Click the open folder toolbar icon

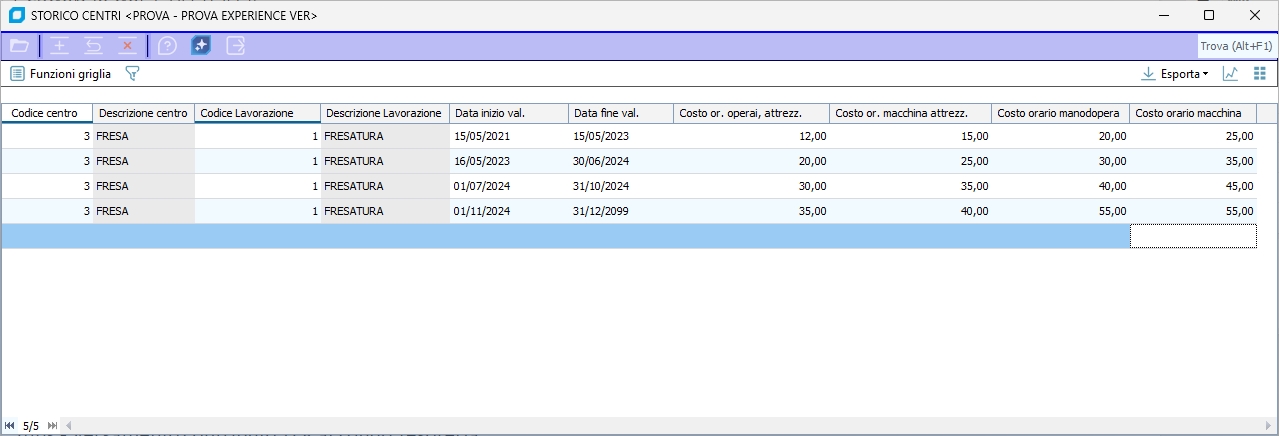point(19,46)
